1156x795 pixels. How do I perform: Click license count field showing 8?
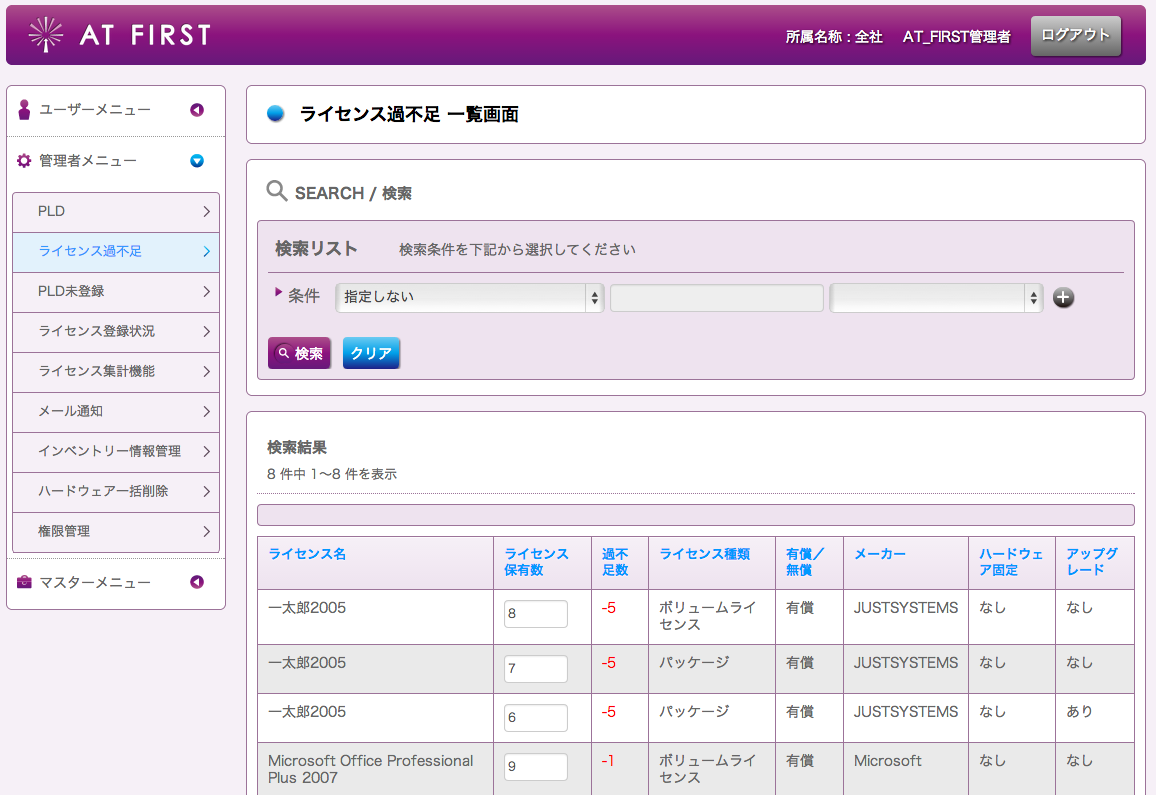(x=536, y=614)
